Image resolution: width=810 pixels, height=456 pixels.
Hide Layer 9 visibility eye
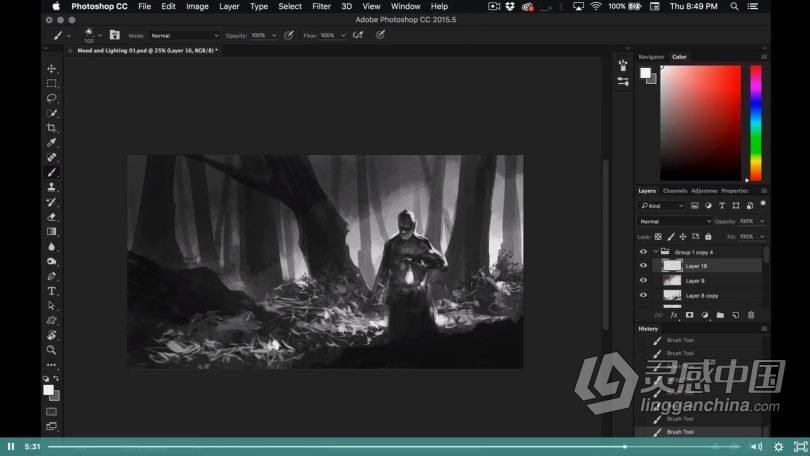click(643, 280)
